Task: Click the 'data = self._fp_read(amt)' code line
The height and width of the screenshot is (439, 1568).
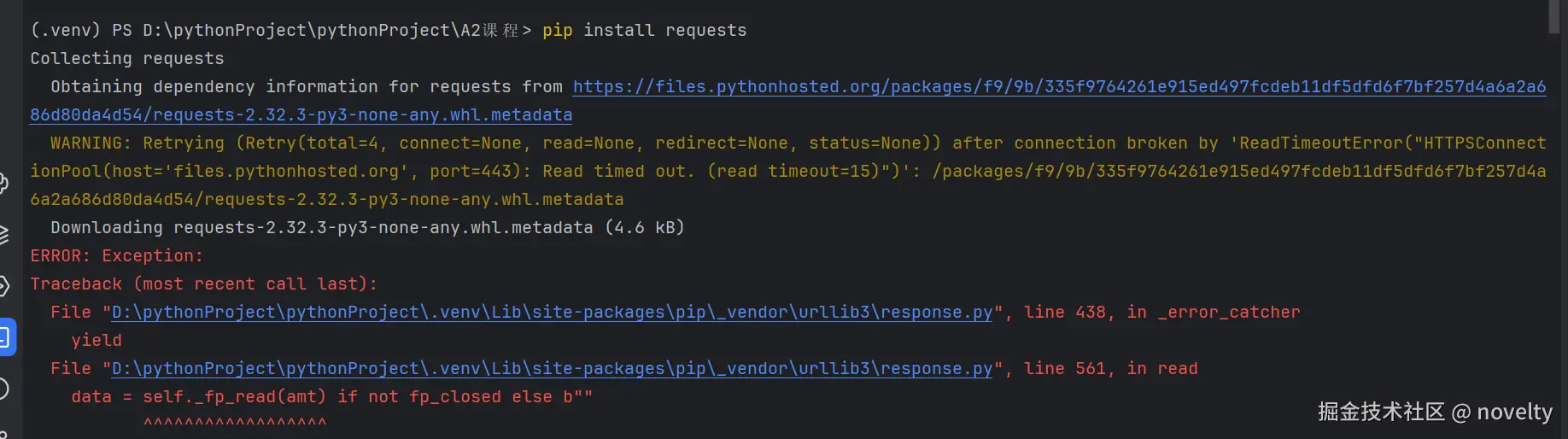Action: (x=331, y=397)
